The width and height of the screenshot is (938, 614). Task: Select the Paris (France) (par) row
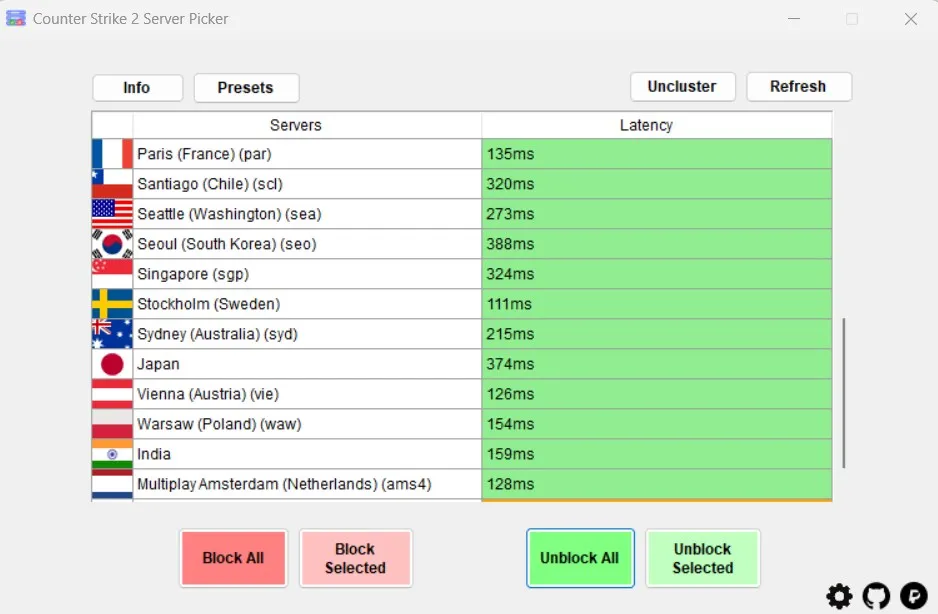point(307,154)
